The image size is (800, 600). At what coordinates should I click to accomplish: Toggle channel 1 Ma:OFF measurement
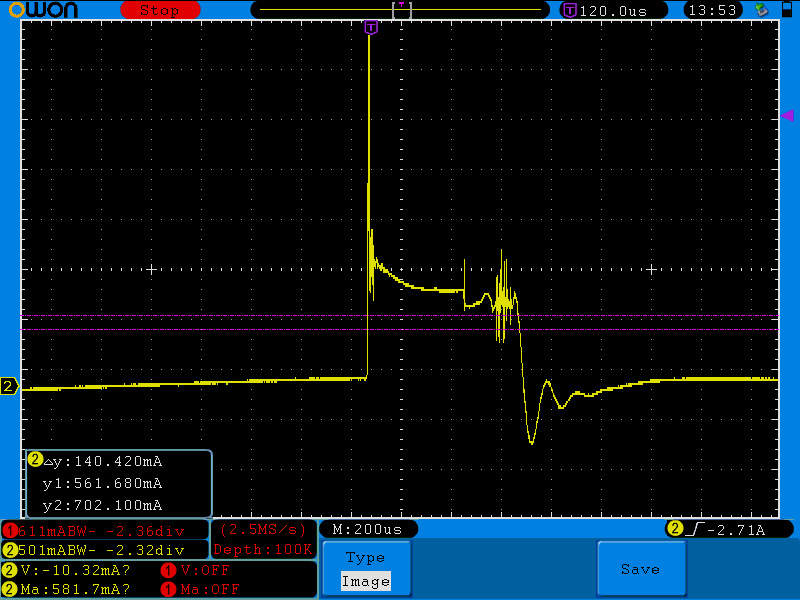tap(200, 589)
